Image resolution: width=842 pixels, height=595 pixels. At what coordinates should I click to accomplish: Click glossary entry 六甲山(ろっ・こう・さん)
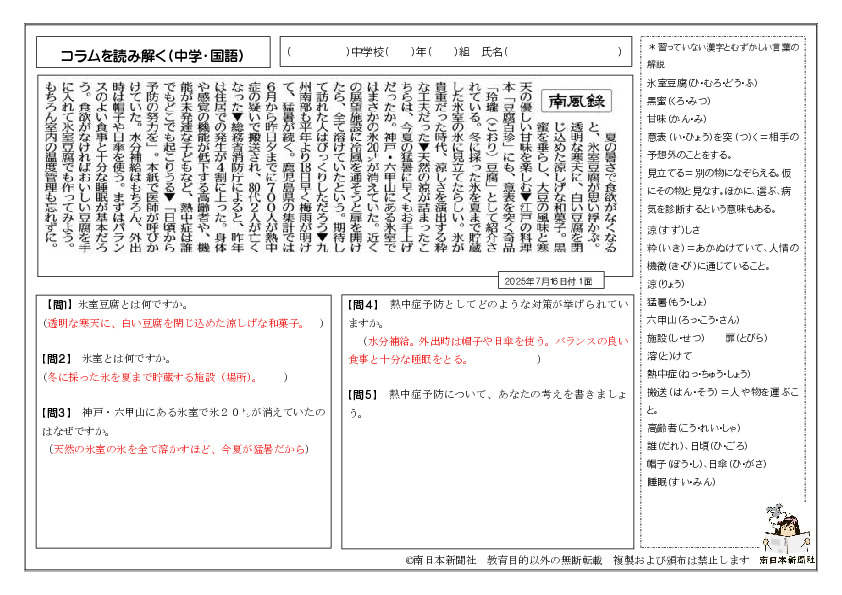tap(693, 320)
